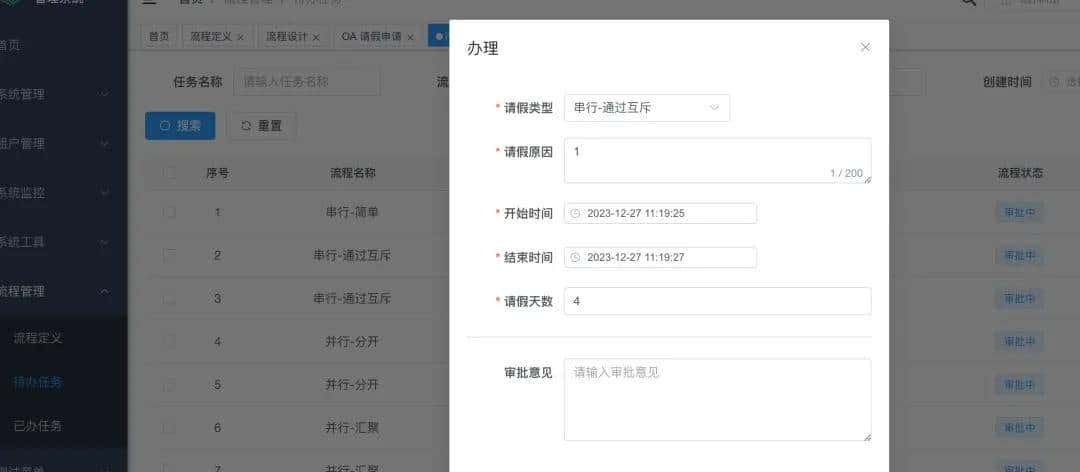Open the 创建时间 date range picker
This screenshot has height=472, width=1080.
point(1061,82)
